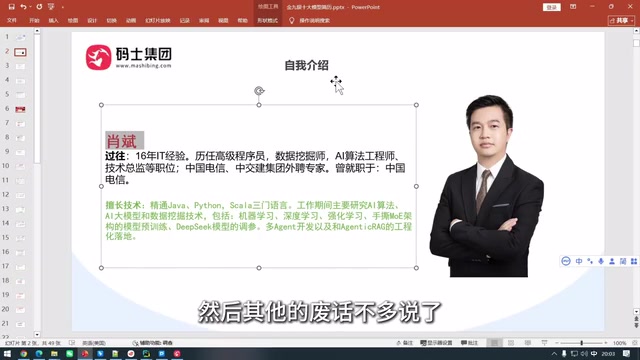Switch to Slide Sorter view in status bar
The width and height of the screenshot is (640, 360).
(511, 343)
